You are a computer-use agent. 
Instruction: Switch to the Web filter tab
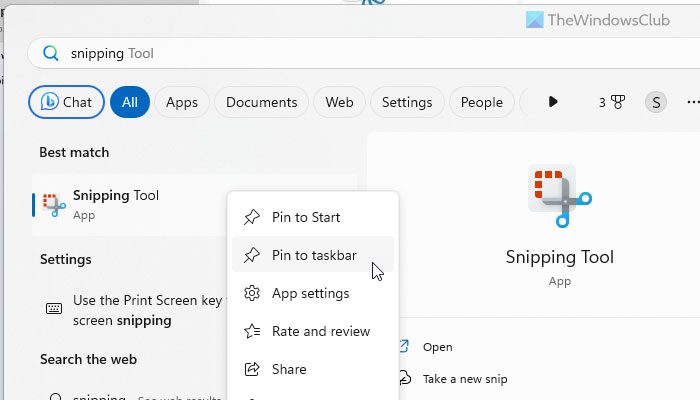pos(339,102)
